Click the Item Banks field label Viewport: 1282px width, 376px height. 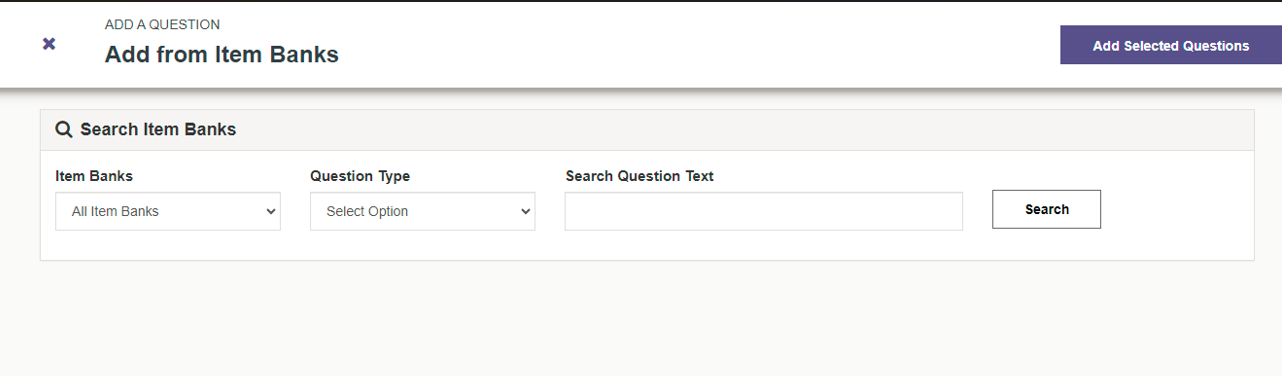coord(94,176)
